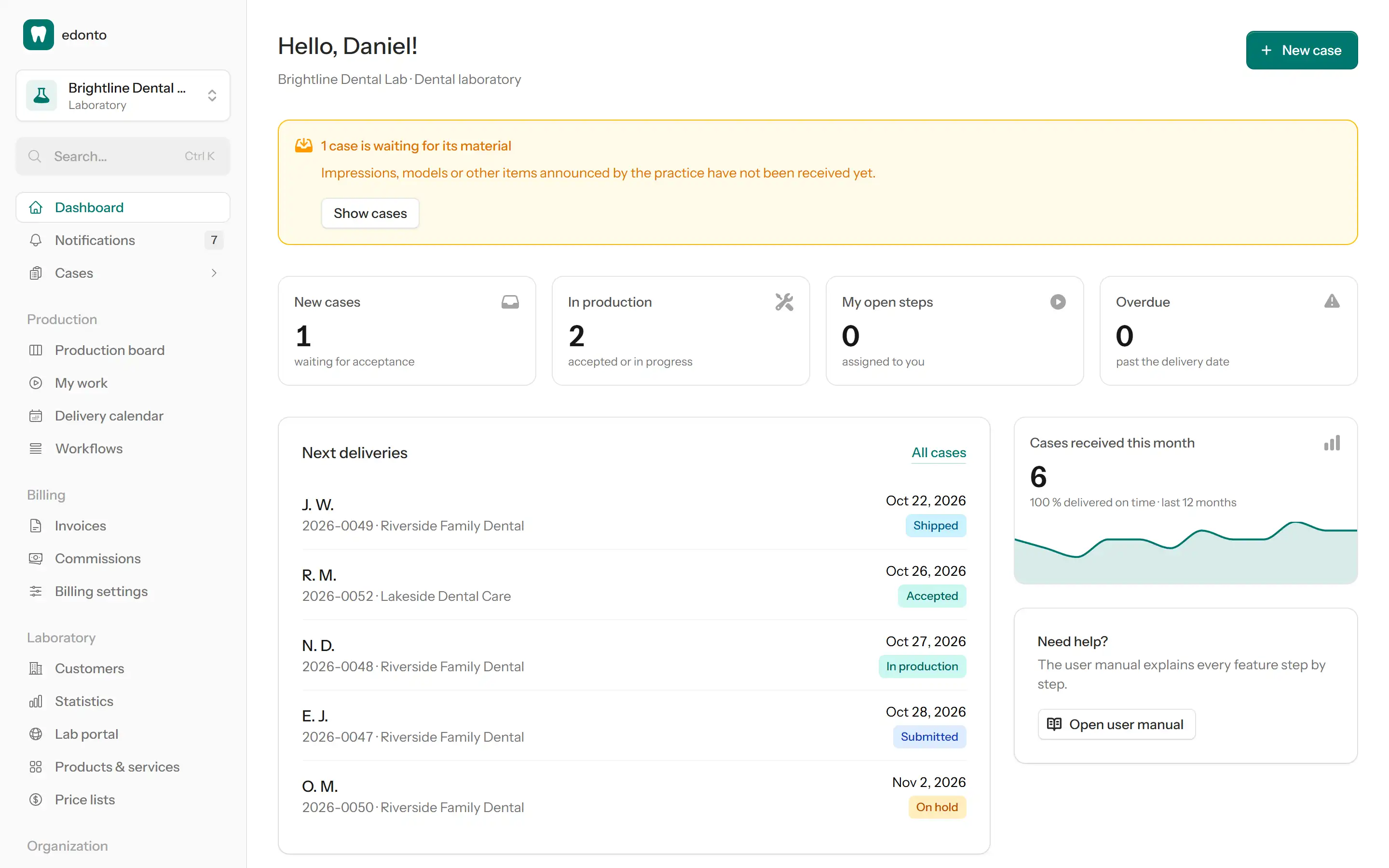Click the bell icon next to Notifications
This screenshot has width=1389, height=868.
tap(36, 240)
